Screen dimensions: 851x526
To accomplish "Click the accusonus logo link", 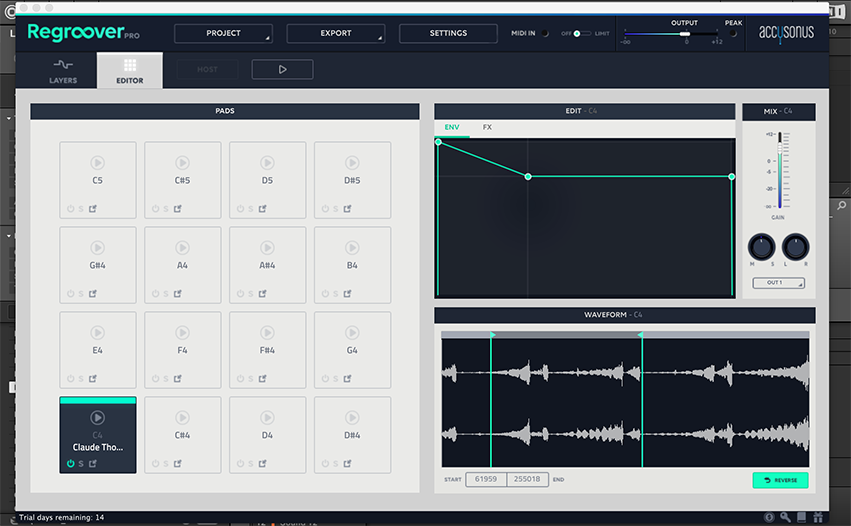I will click(786, 33).
